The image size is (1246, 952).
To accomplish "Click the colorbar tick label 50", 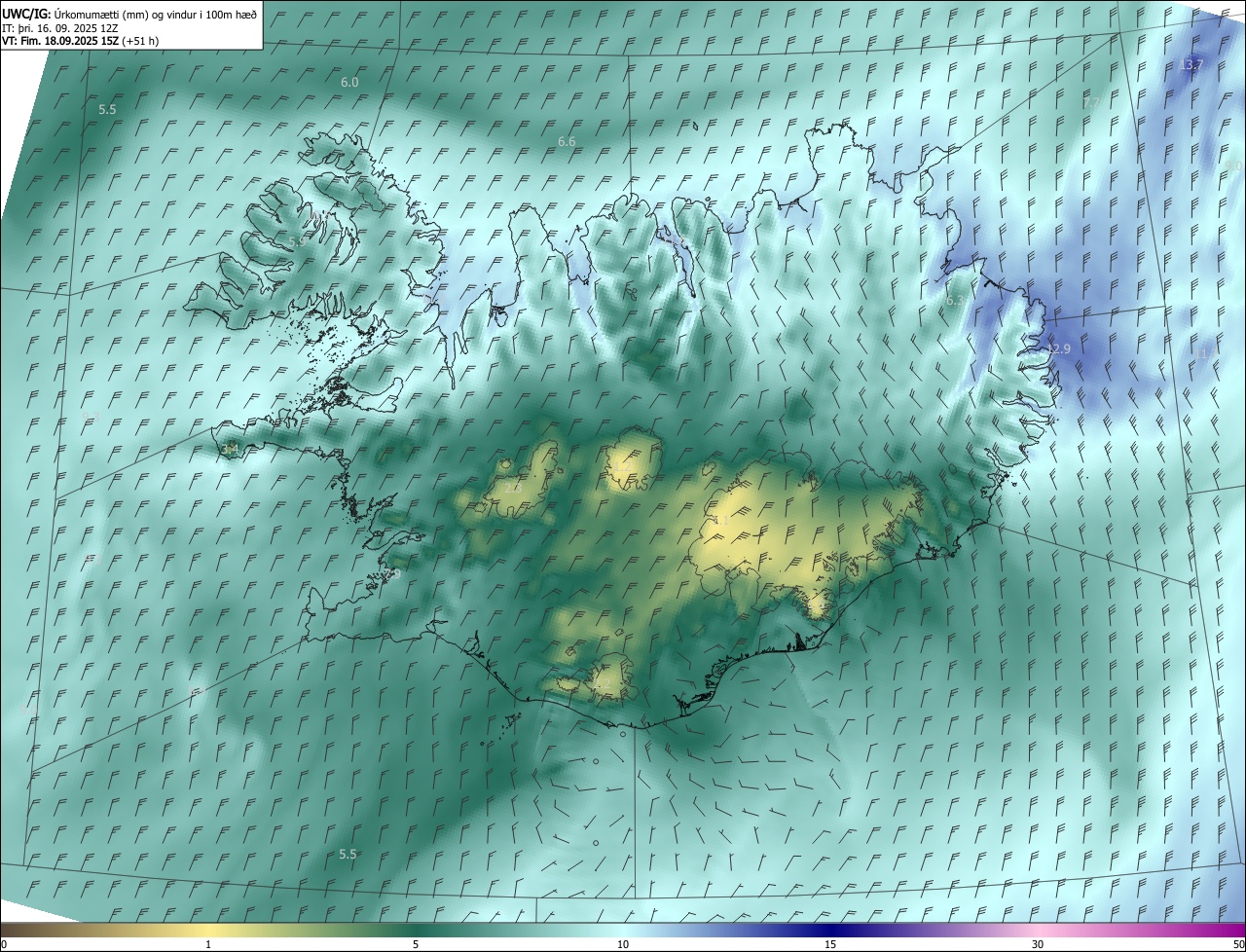I will coord(1237,944).
